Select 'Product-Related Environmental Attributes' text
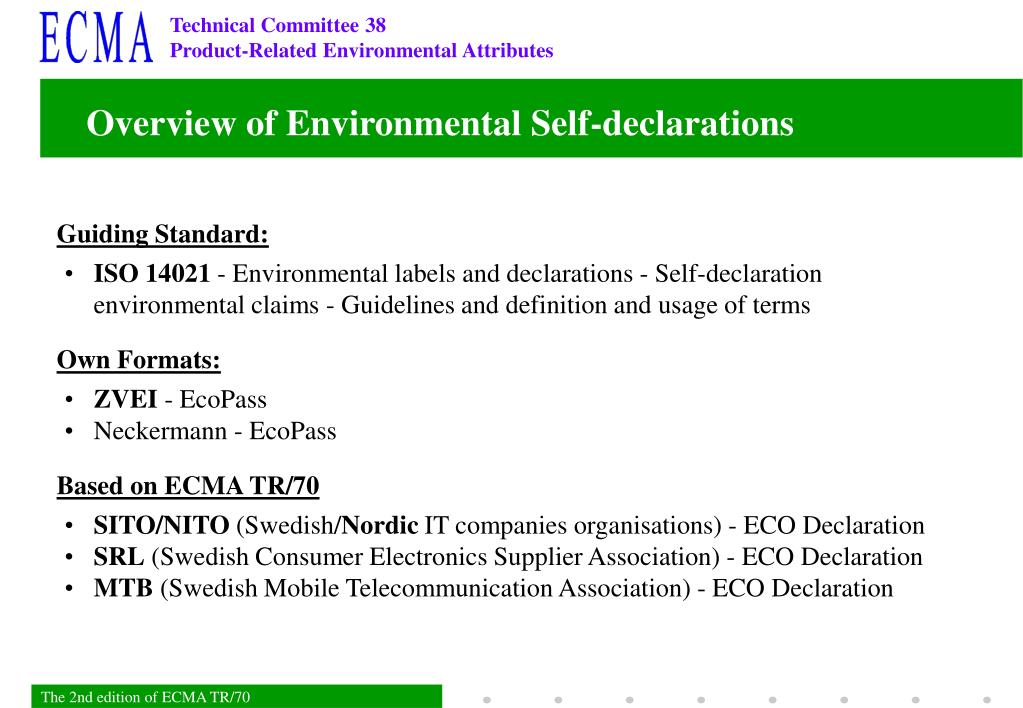Viewport: 1023px width, 708px height. (x=361, y=50)
